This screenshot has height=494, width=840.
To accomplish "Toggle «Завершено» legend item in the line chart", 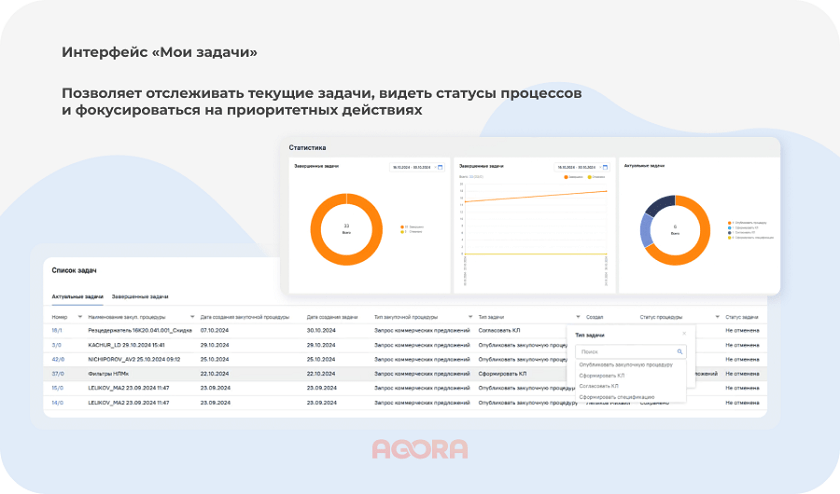I will [574, 176].
